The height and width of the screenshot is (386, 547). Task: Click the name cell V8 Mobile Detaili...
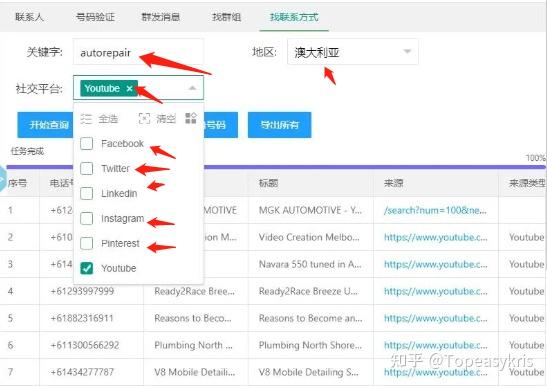[195, 372]
